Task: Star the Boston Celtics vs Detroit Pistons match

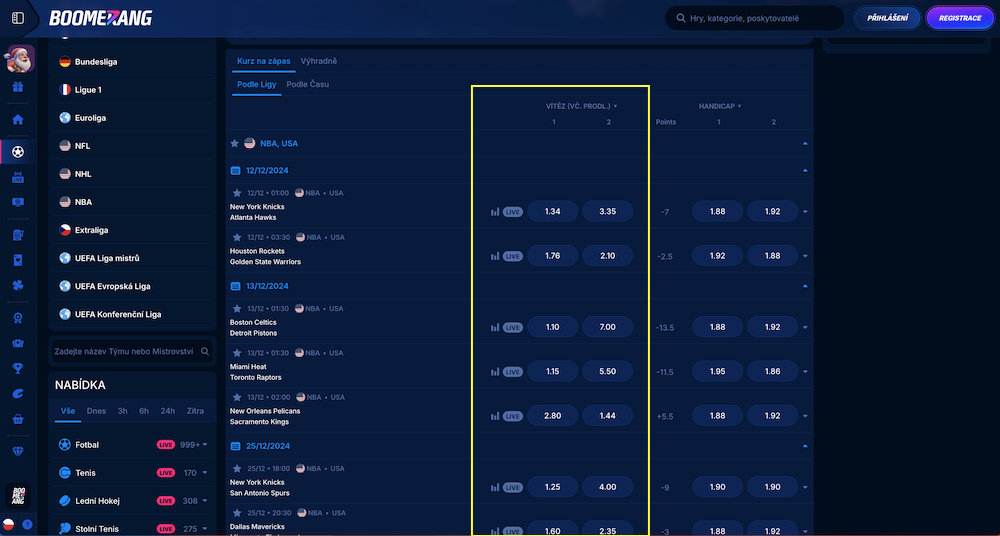Action: (237, 309)
